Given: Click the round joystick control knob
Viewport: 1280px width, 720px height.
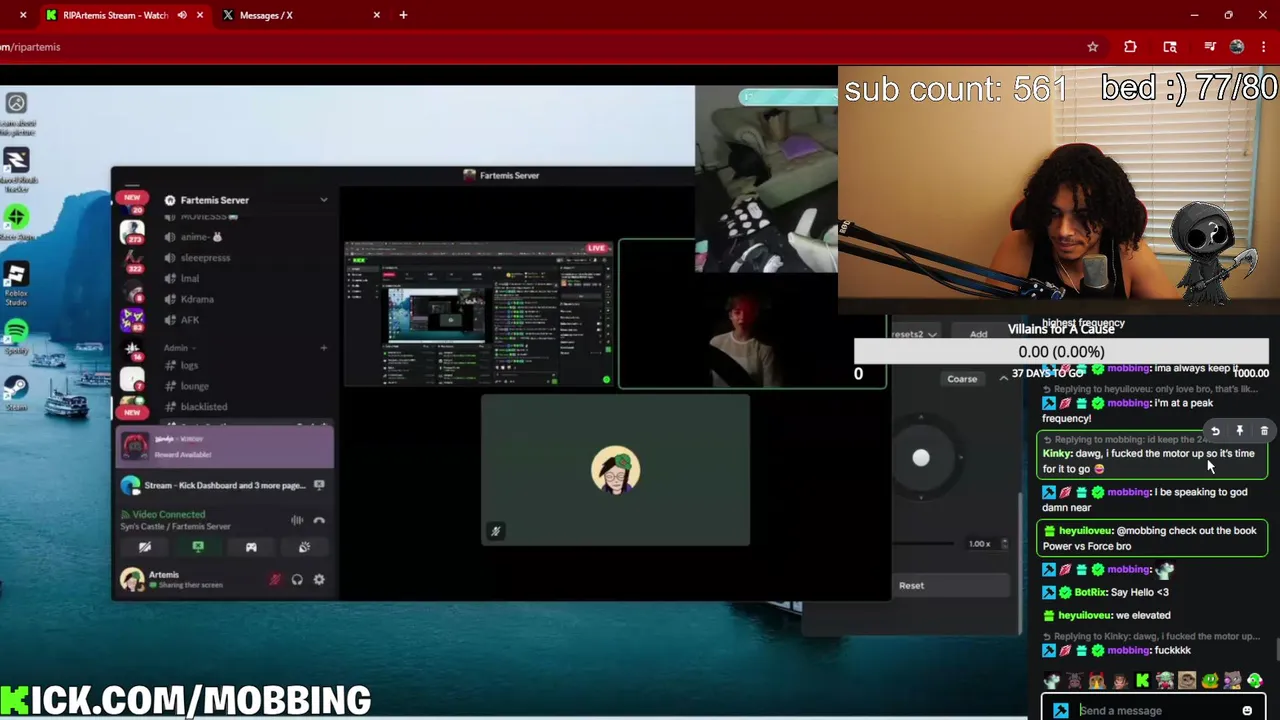Looking at the screenshot, I should (x=921, y=458).
